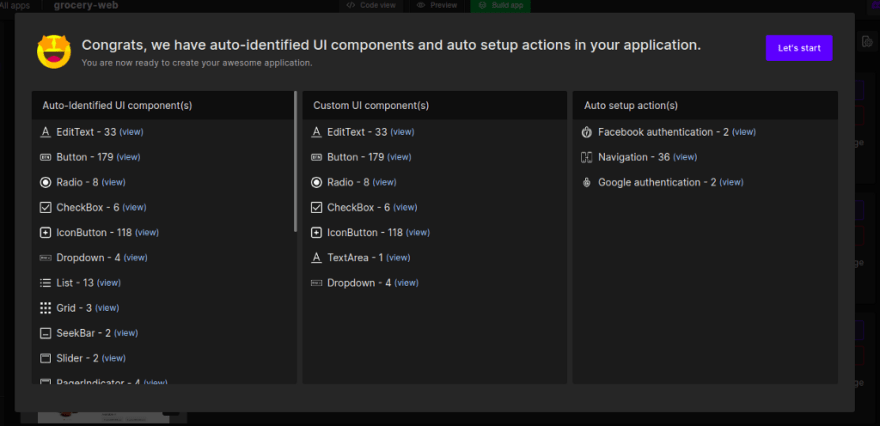
Task: Click 'Auto setup action(s)' column header
Action: [631, 106]
